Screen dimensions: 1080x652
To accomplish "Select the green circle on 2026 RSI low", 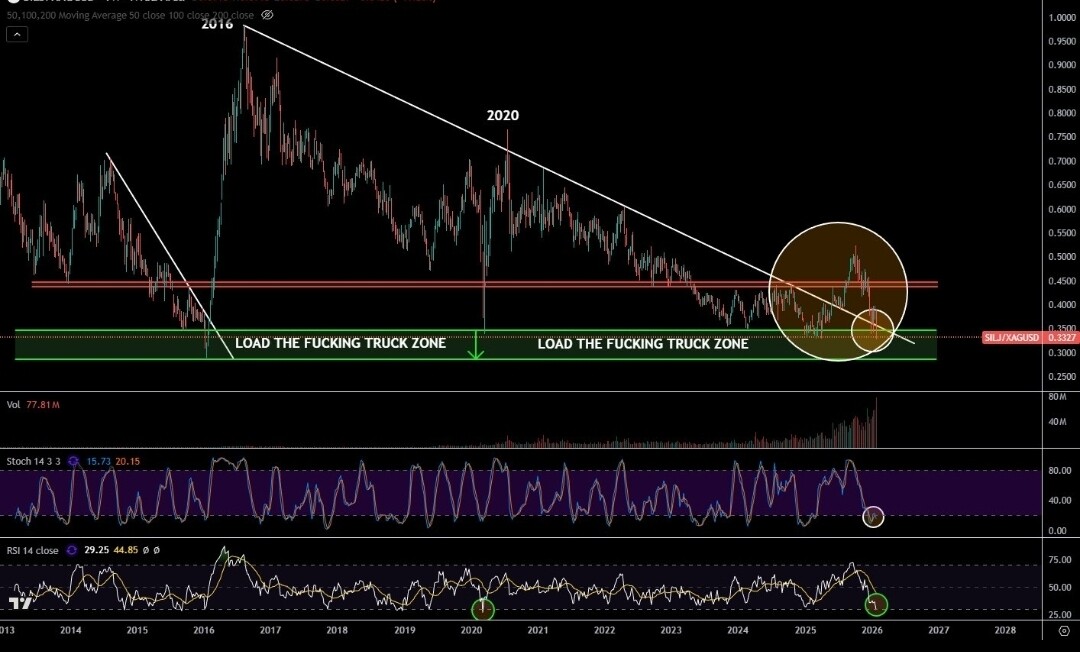I will point(875,604).
